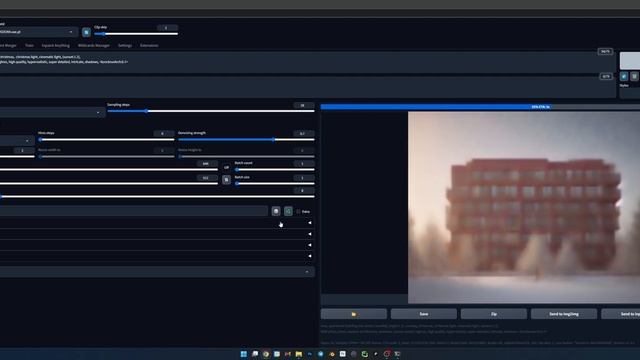
Task: Open the Stable Diffusion checkpoint dropdown
Action: tap(38, 32)
